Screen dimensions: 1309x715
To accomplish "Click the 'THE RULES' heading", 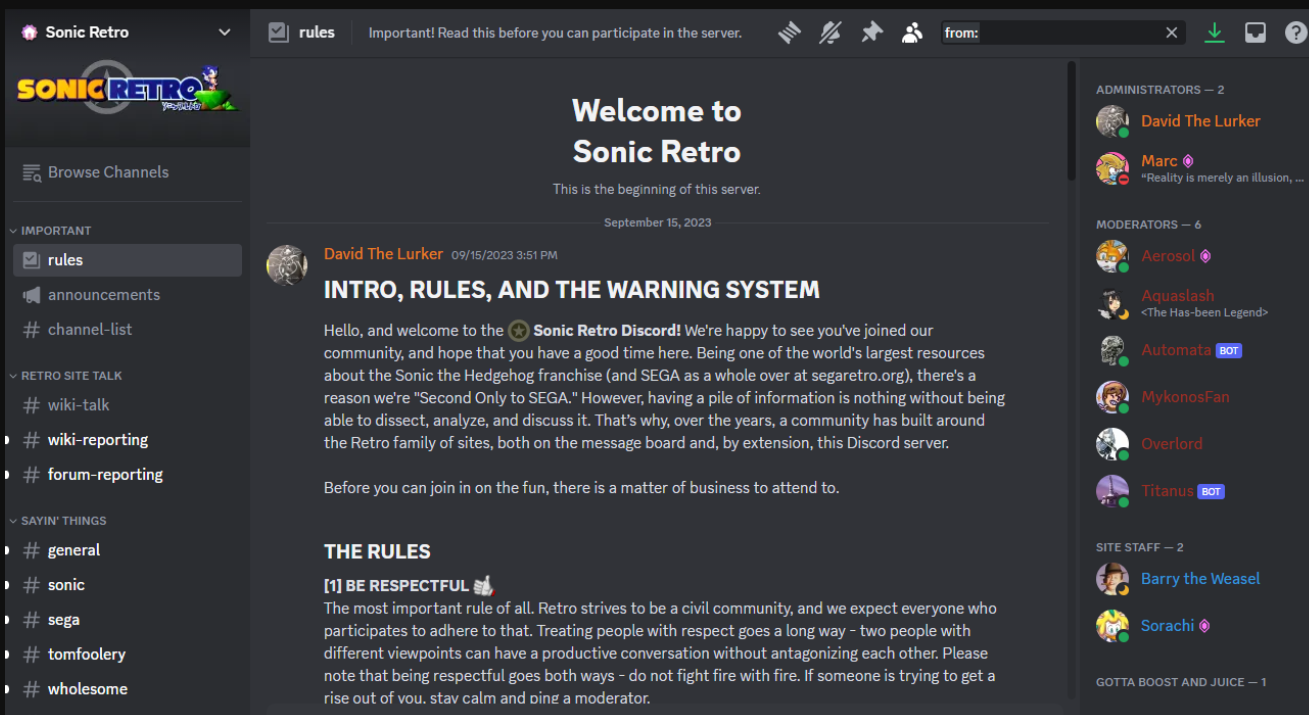I will [x=377, y=552].
